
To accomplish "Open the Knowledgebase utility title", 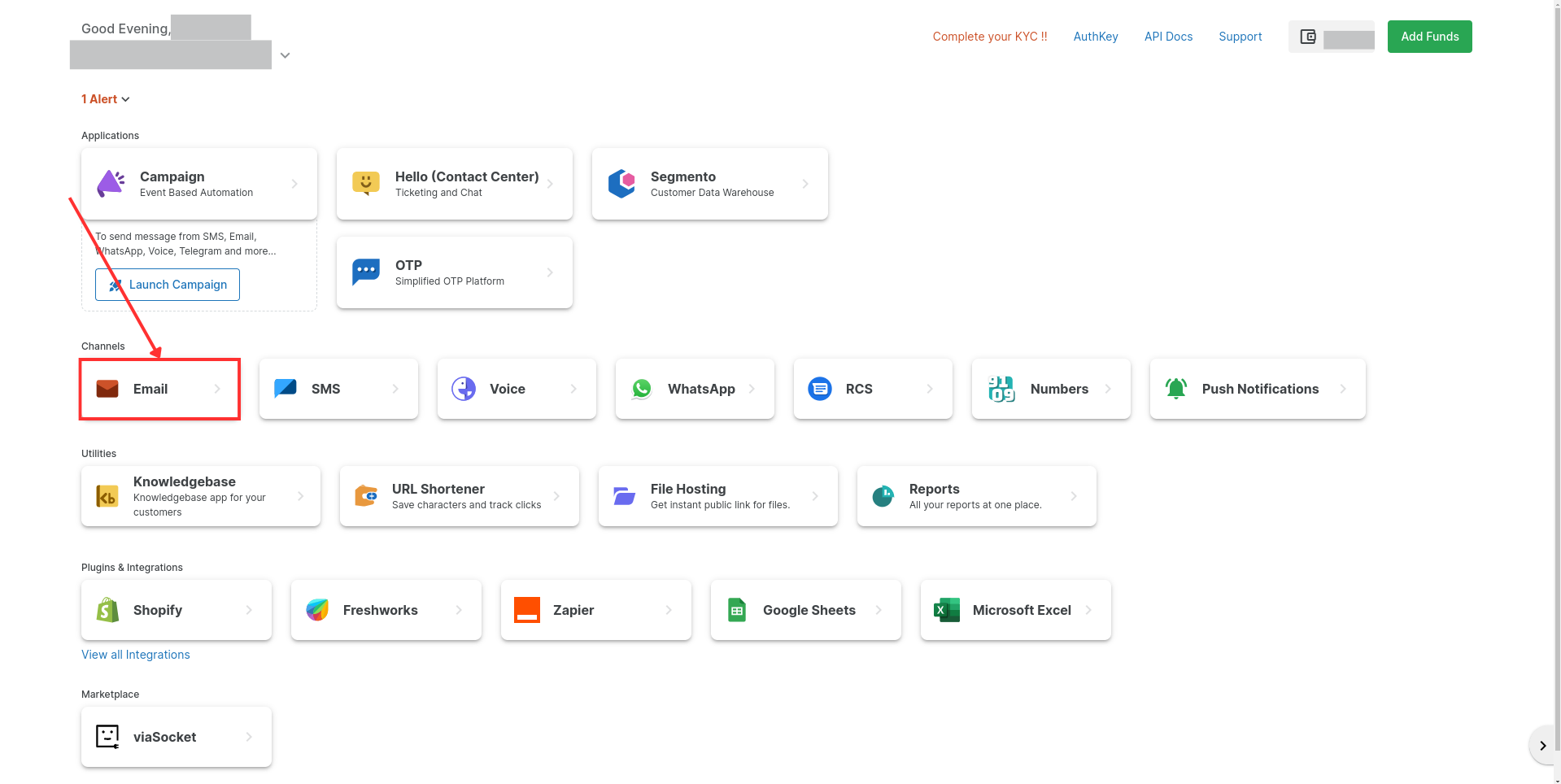I will coord(185,481).
